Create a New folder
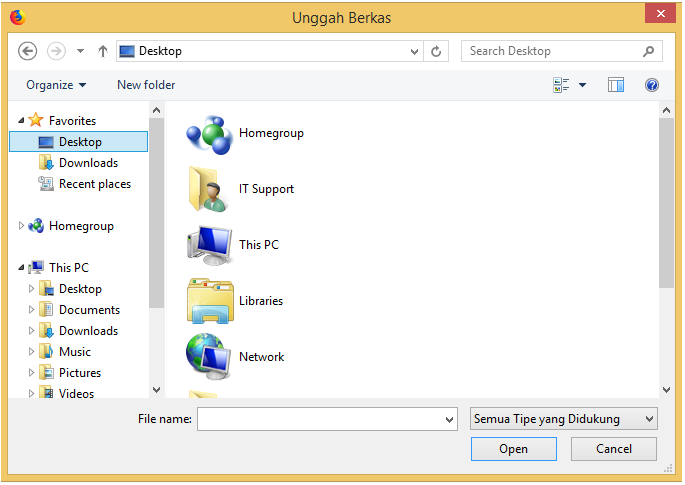The height and width of the screenshot is (485, 685). pos(146,85)
